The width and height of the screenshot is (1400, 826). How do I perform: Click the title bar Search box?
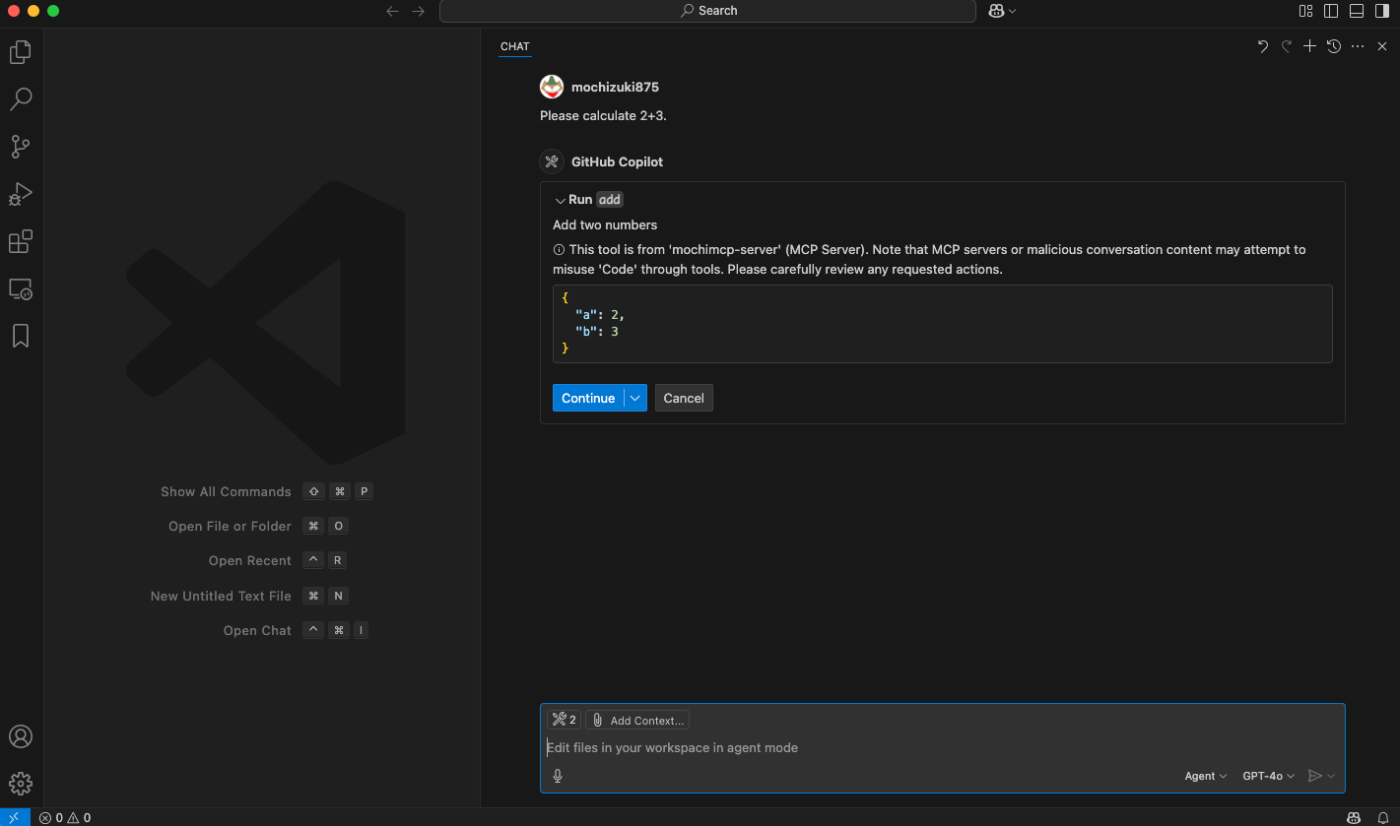click(x=708, y=11)
